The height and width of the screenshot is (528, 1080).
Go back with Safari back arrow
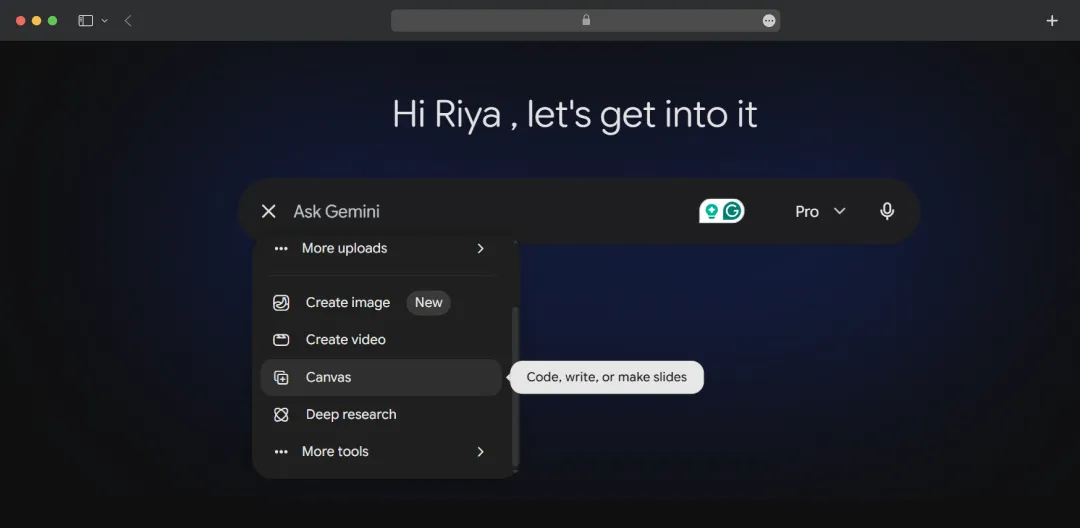tap(128, 21)
